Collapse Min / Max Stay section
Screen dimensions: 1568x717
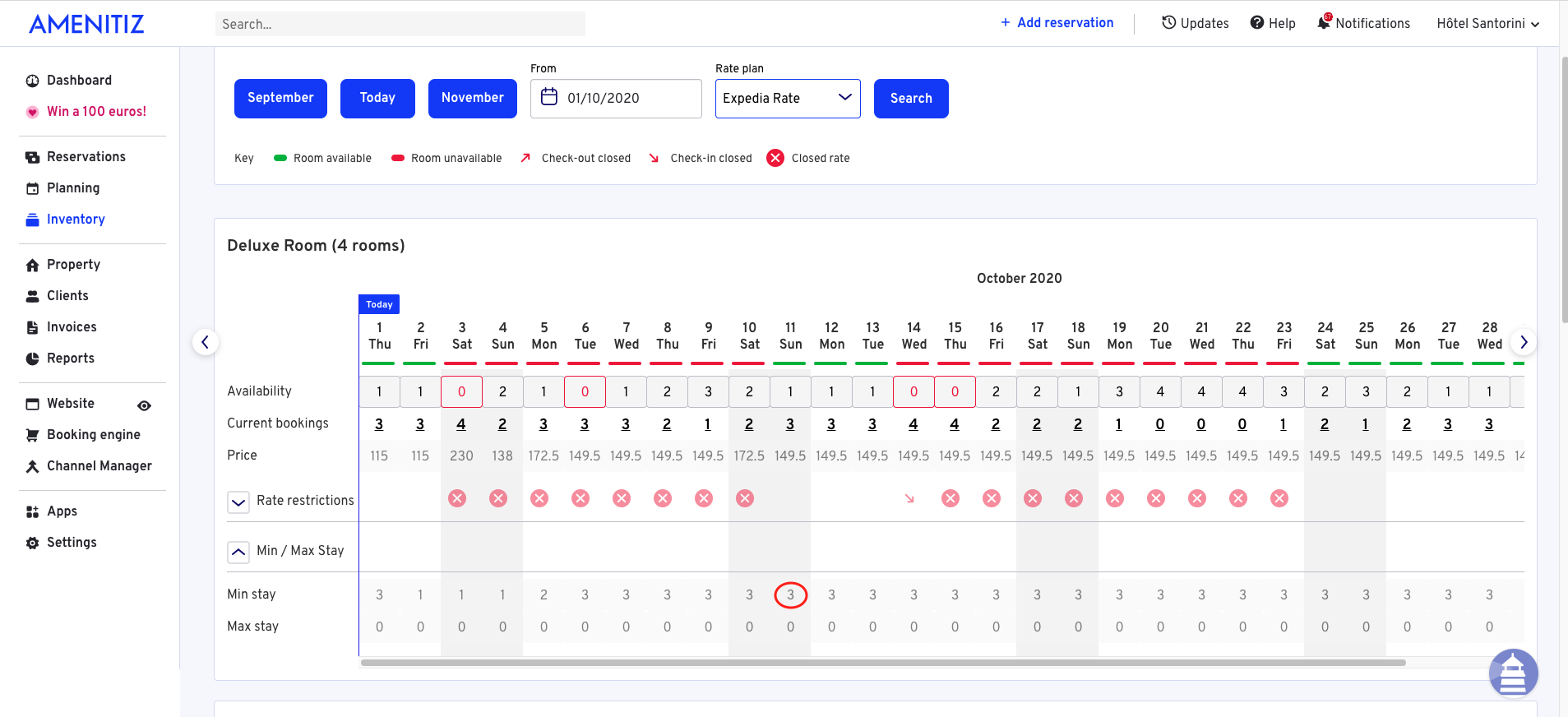(238, 552)
